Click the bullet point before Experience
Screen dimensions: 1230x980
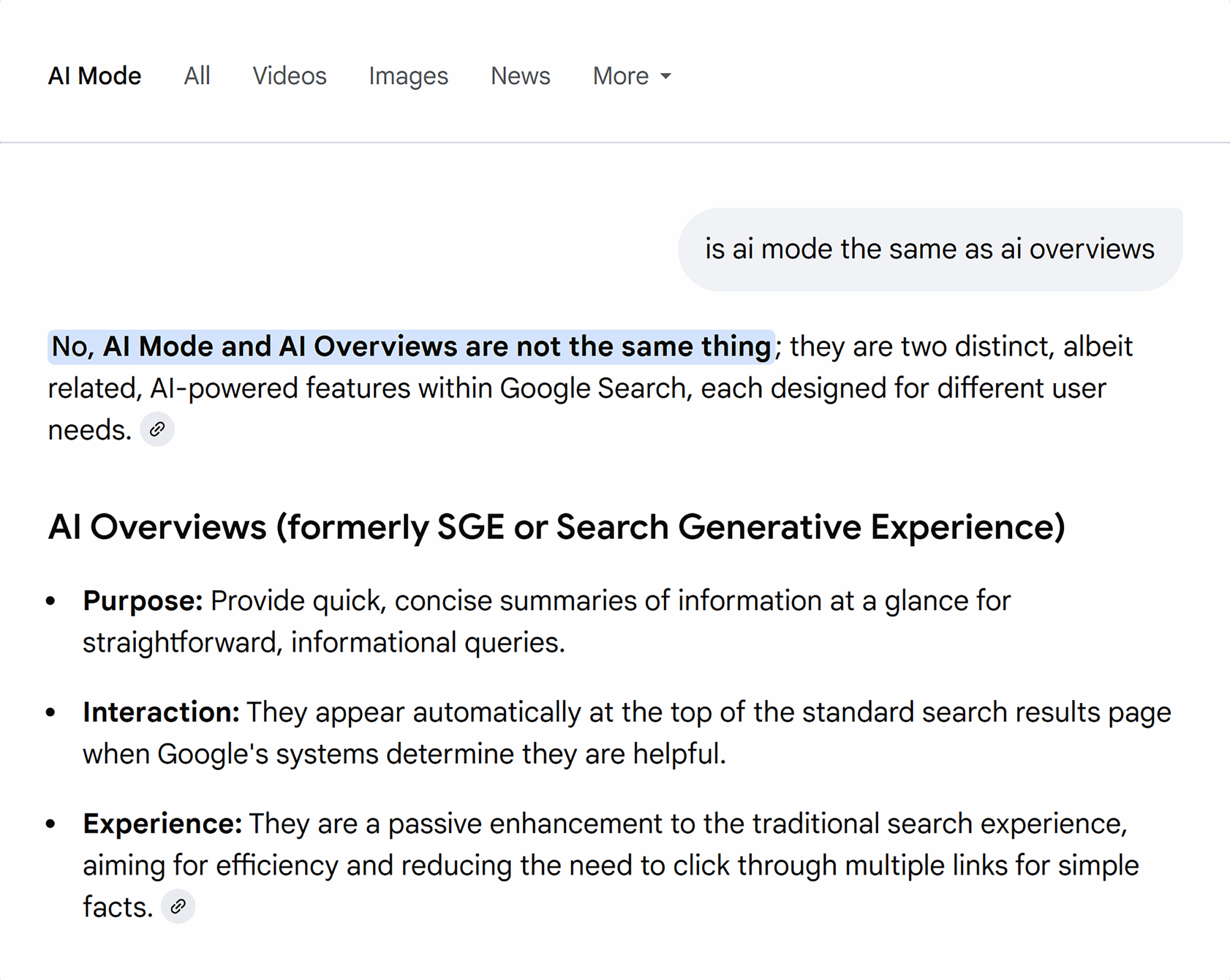[50, 823]
